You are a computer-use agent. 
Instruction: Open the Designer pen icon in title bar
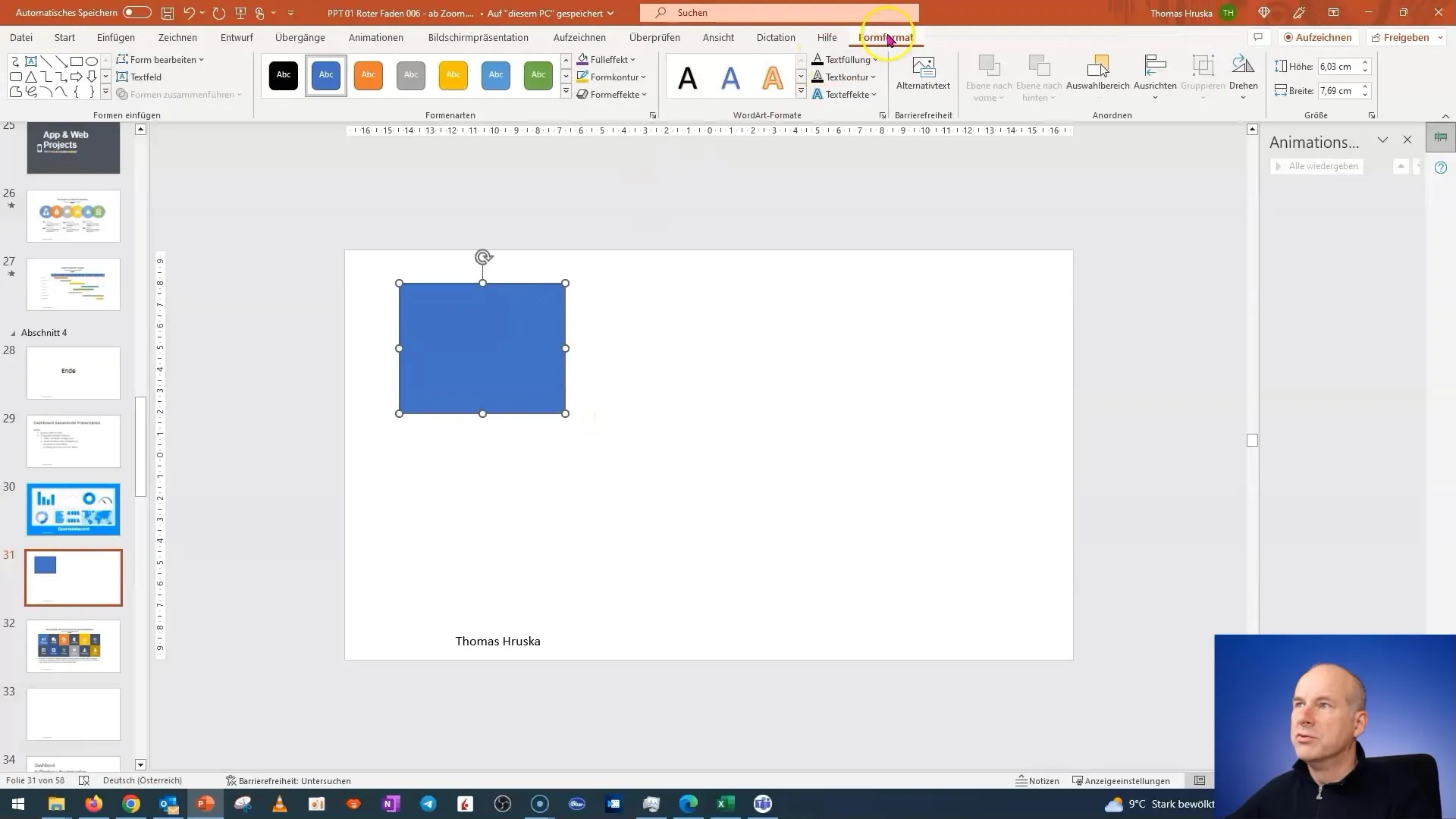[1299, 13]
